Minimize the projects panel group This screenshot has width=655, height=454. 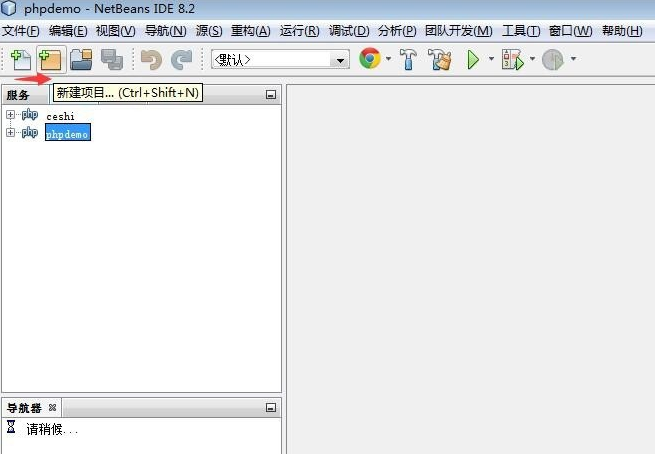pyautogui.click(x=271, y=95)
